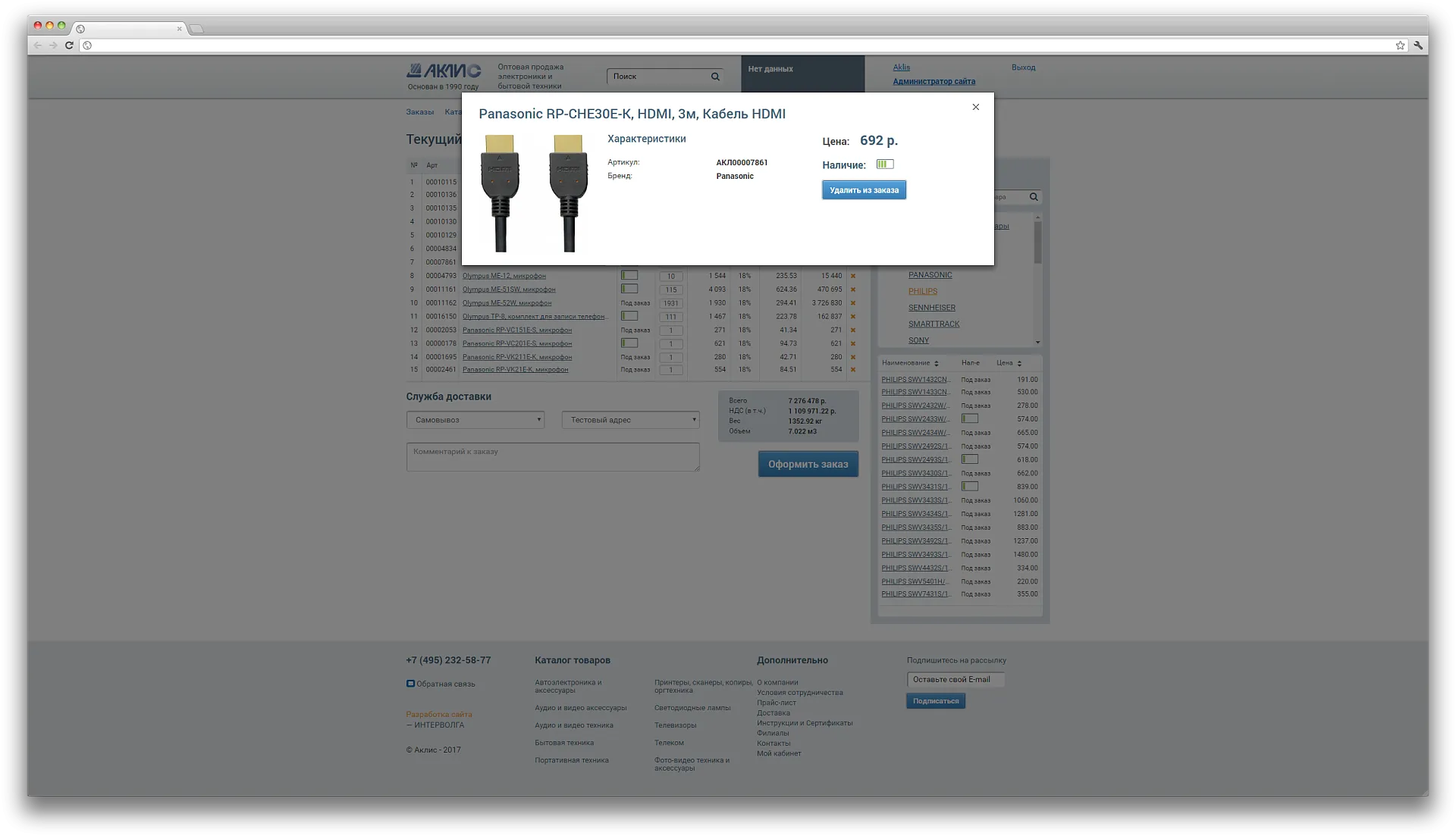1456x836 pixels.
Task: Click the browser reload icon
Action: click(69, 45)
